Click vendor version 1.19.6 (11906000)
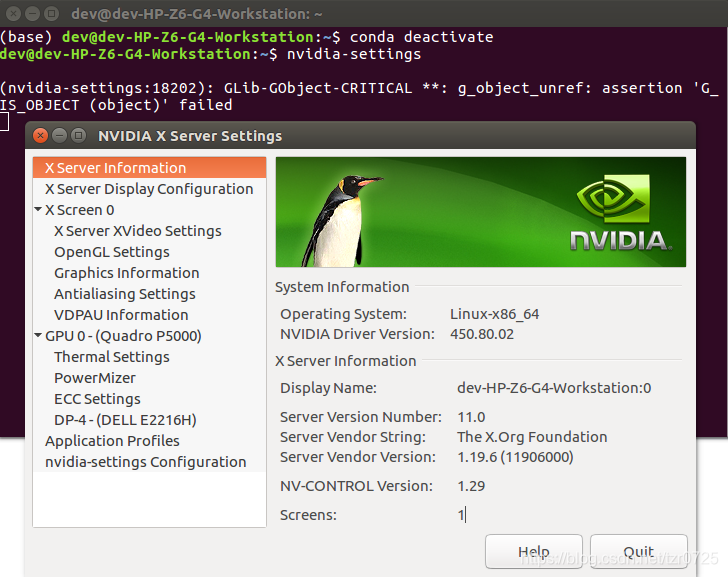Image resolution: width=728 pixels, height=577 pixels. (515, 457)
